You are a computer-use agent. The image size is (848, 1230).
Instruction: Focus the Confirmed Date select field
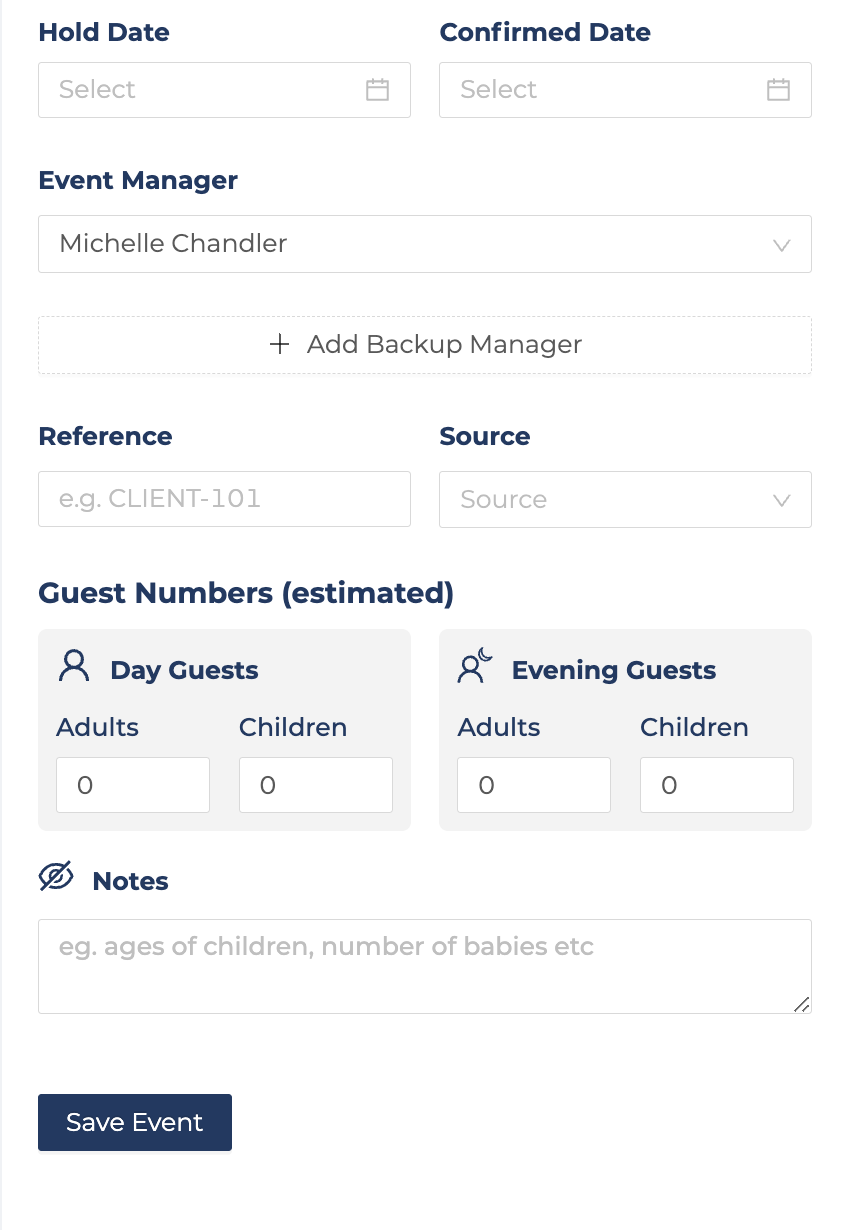[x=625, y=90]
